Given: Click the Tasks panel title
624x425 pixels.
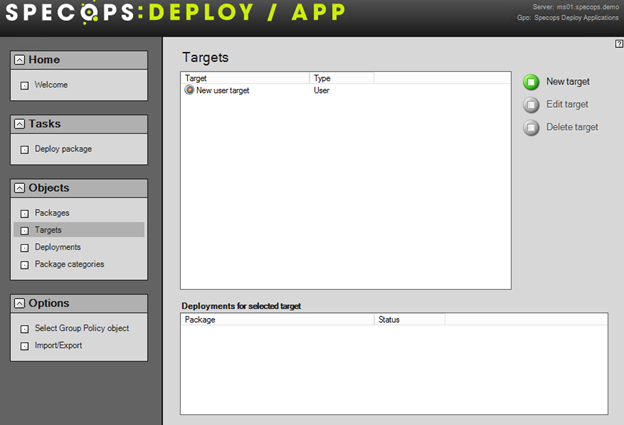Looking at the screenshot, I should 45,124.
